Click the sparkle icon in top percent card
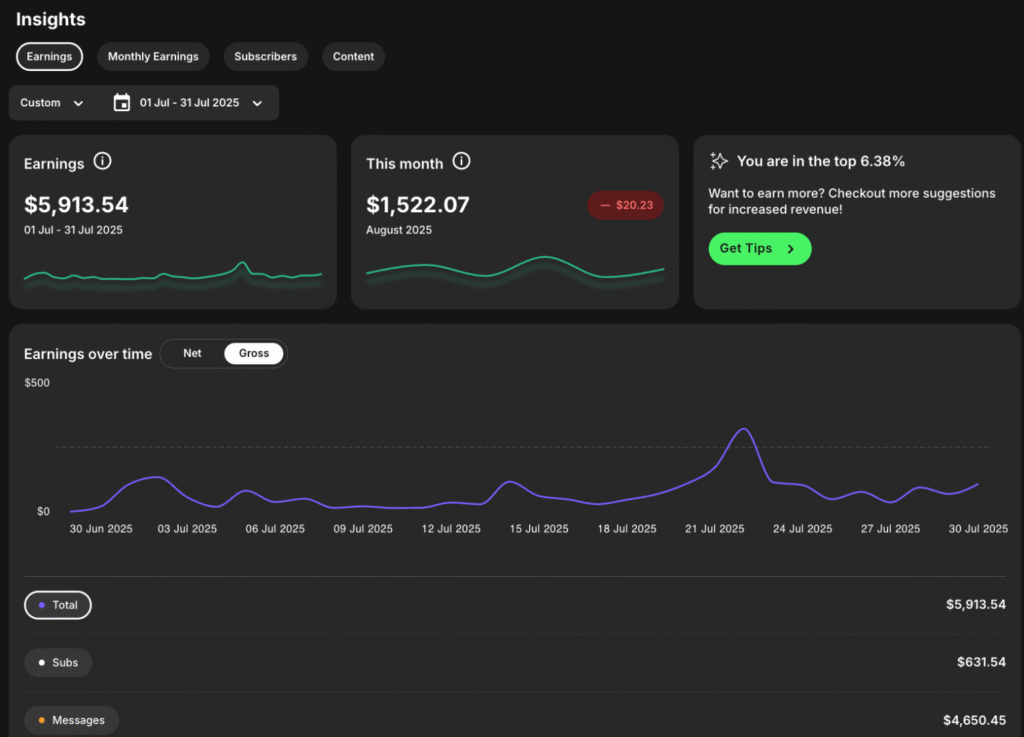The image size is (1024, 737). click(718, 161)
